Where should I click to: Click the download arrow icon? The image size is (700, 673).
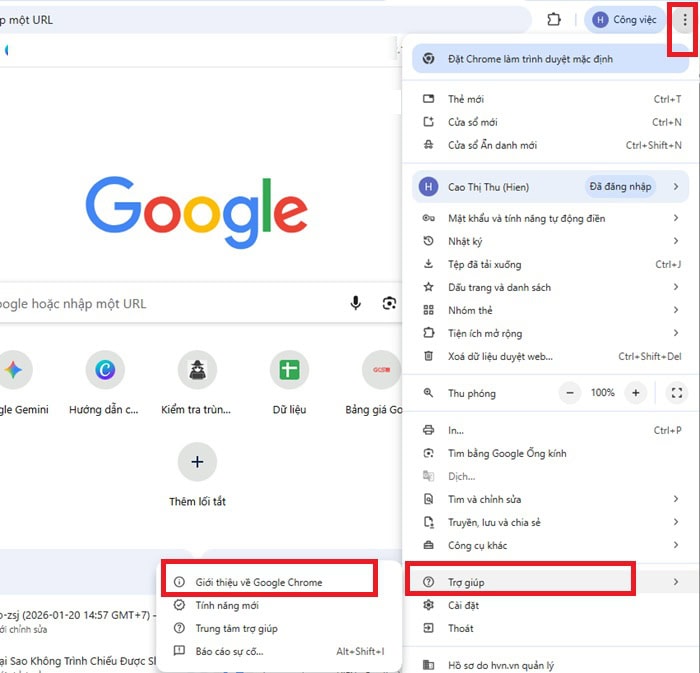tap(428, 264)
